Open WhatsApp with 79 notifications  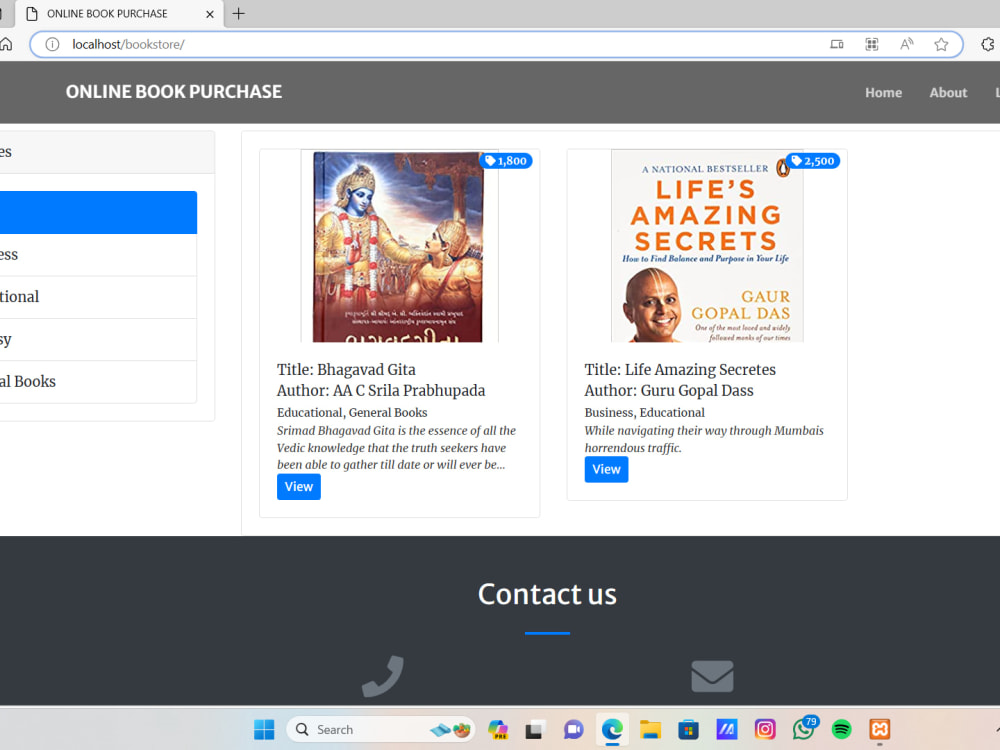pyautogui.click(x=804, y=728)
